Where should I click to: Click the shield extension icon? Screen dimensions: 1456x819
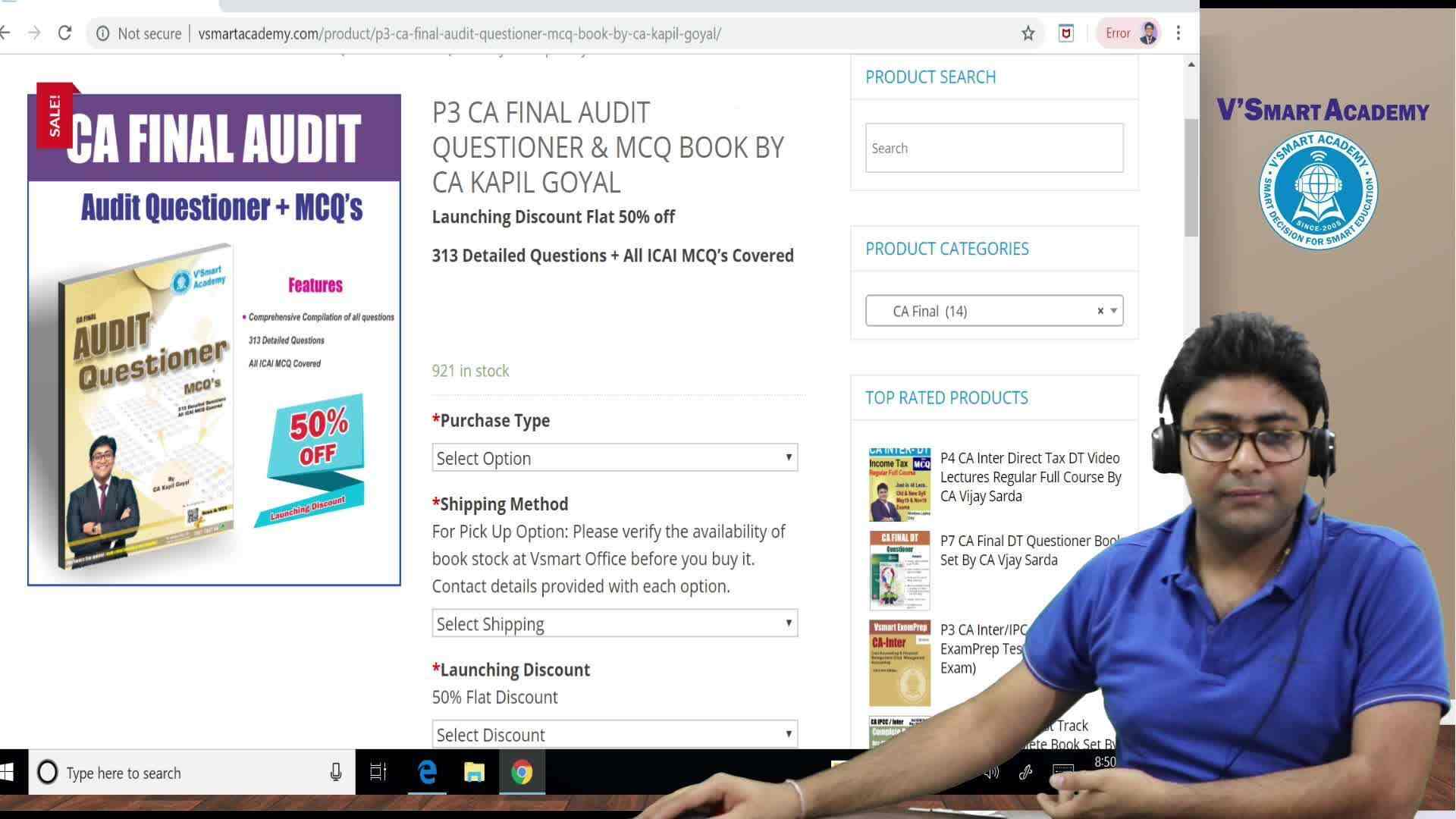point(1065,33)
